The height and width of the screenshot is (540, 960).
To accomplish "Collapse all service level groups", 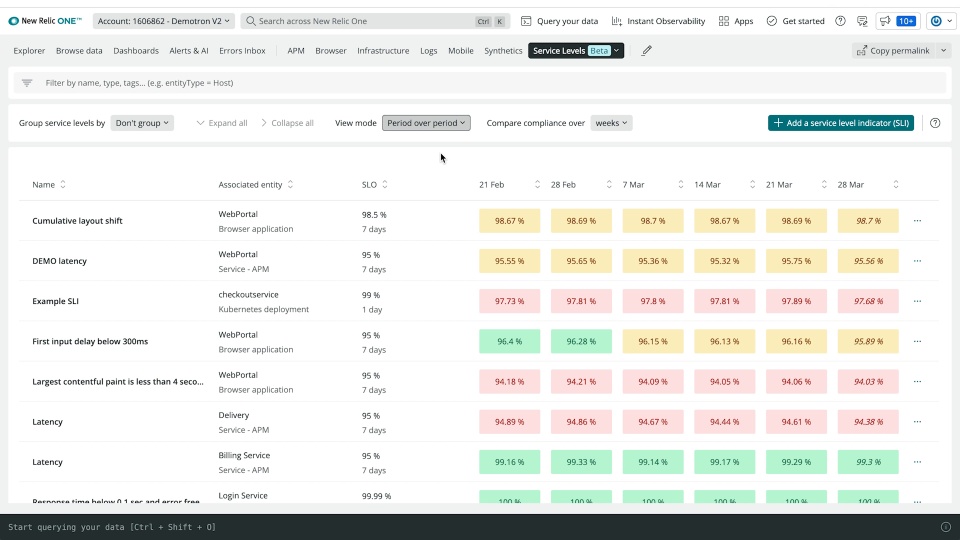I will tap(287, 123).
